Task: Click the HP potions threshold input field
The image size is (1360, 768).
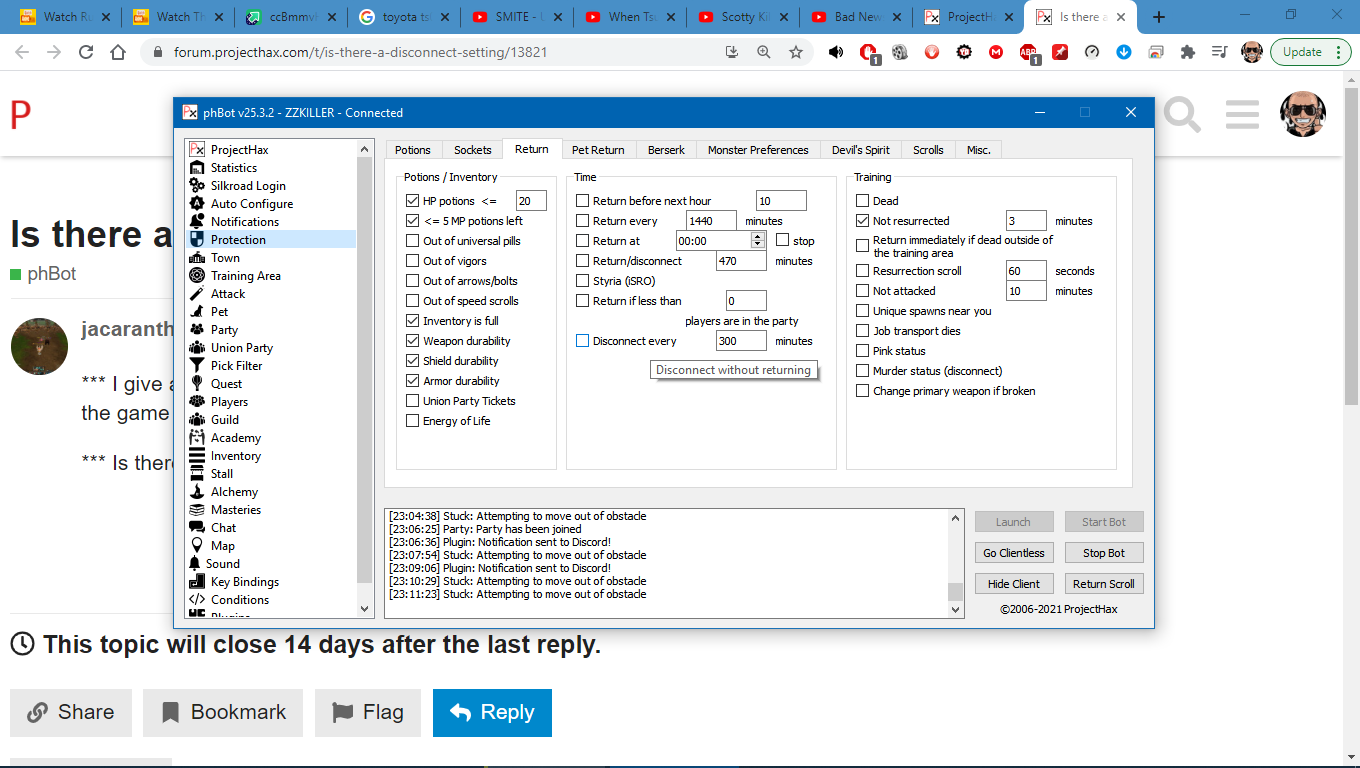Action: click(x=530, y=201)
